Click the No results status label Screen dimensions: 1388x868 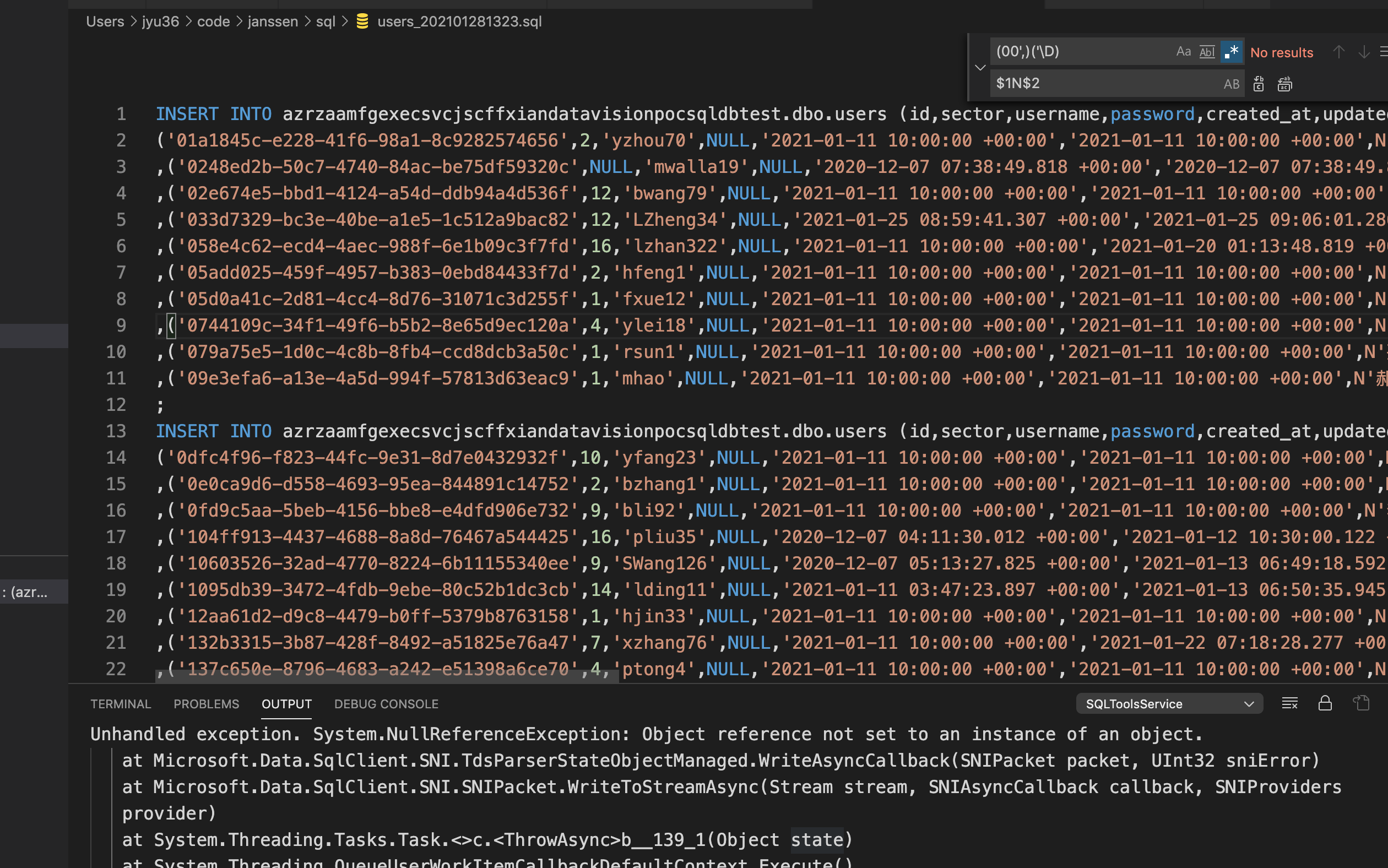1281,53
